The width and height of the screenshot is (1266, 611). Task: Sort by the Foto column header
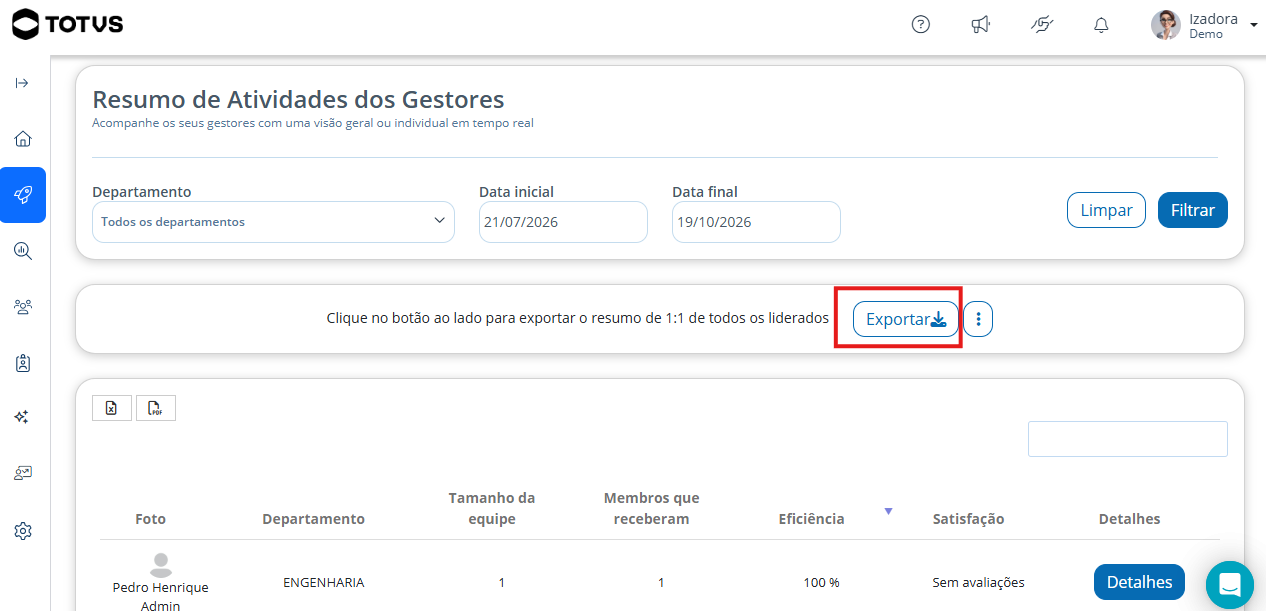tap(151, 519)
